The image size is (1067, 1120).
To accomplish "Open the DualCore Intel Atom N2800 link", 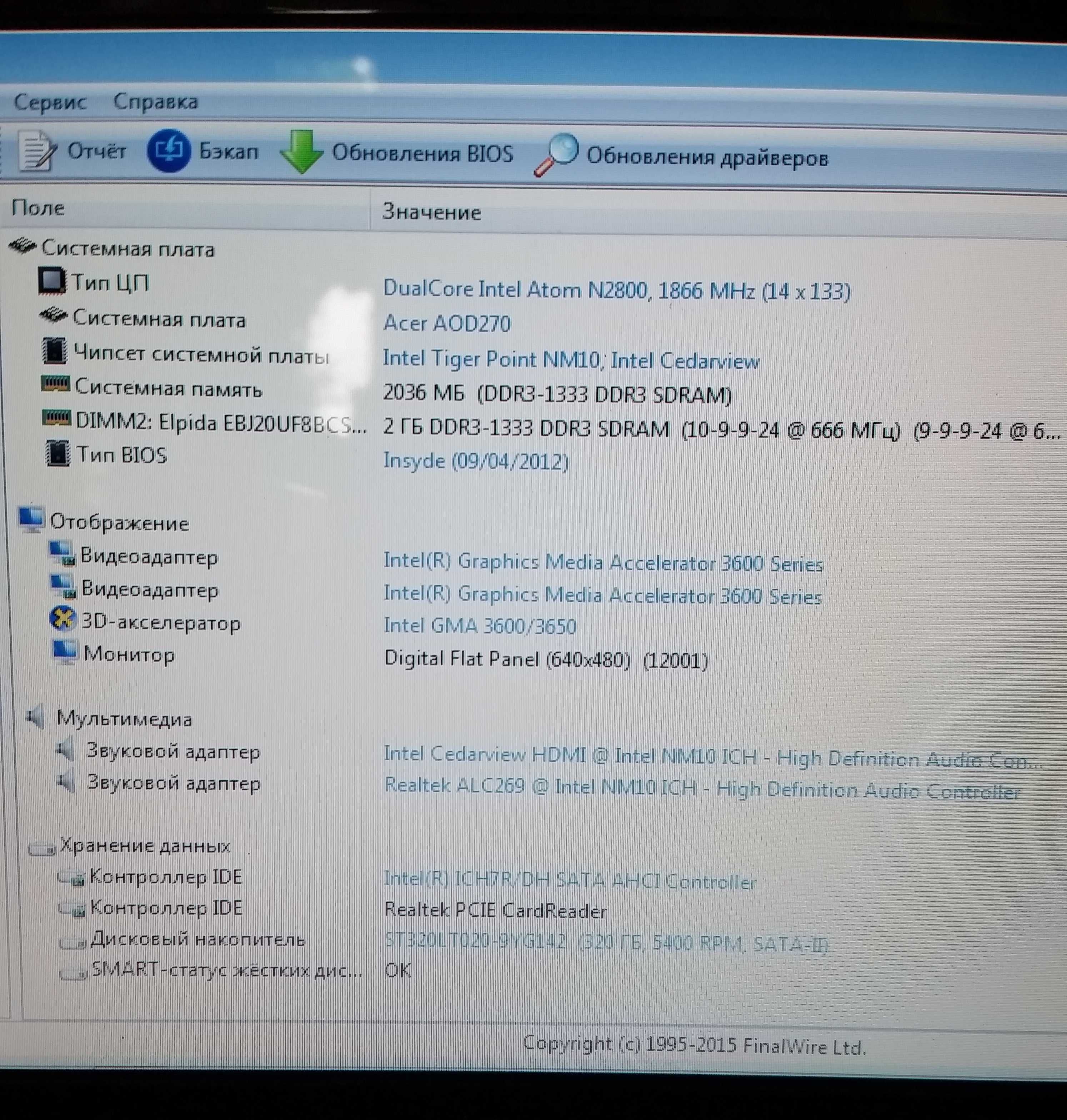I will [x=617, y=290].
